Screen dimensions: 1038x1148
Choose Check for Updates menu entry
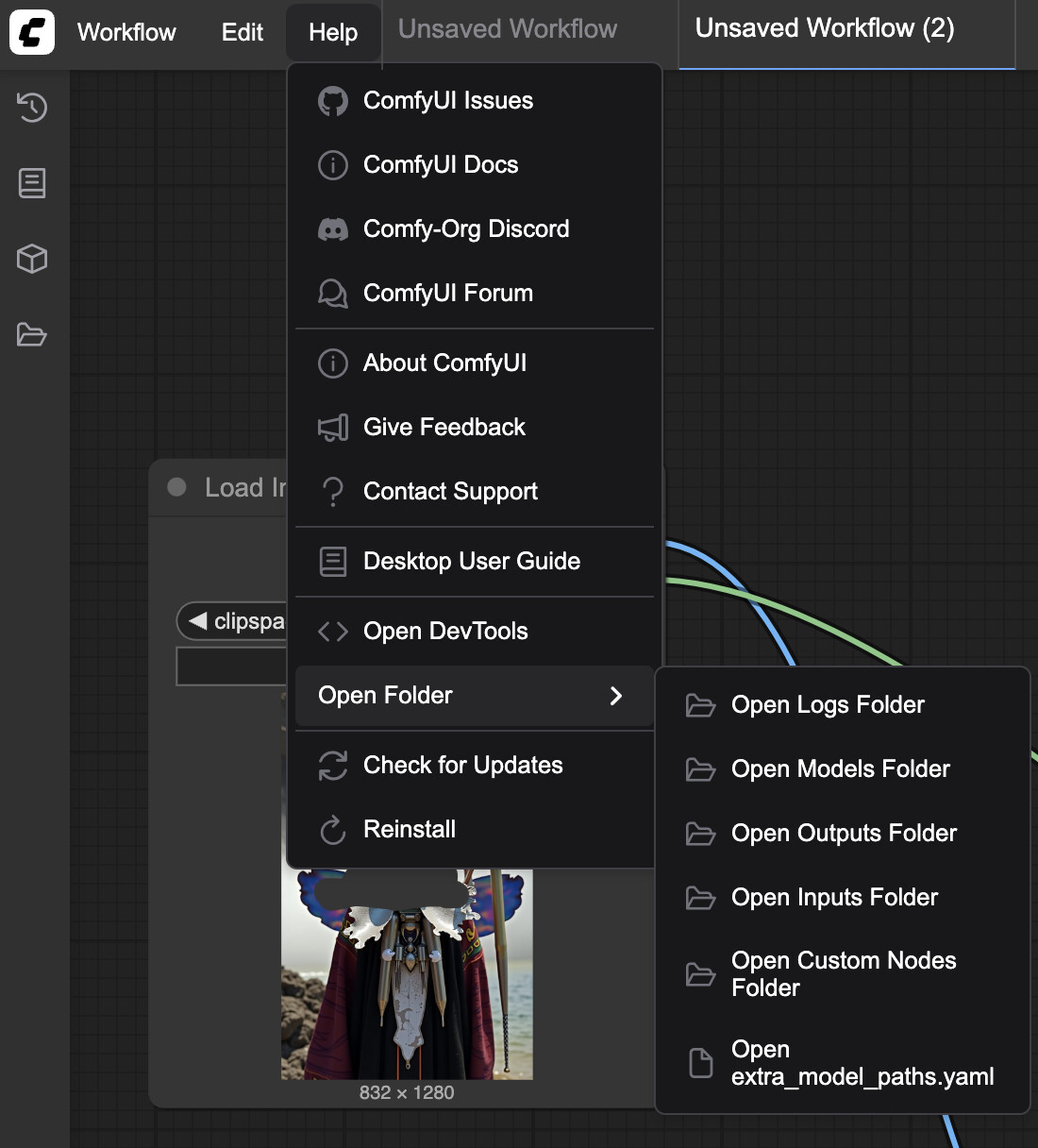click(475, 766)
